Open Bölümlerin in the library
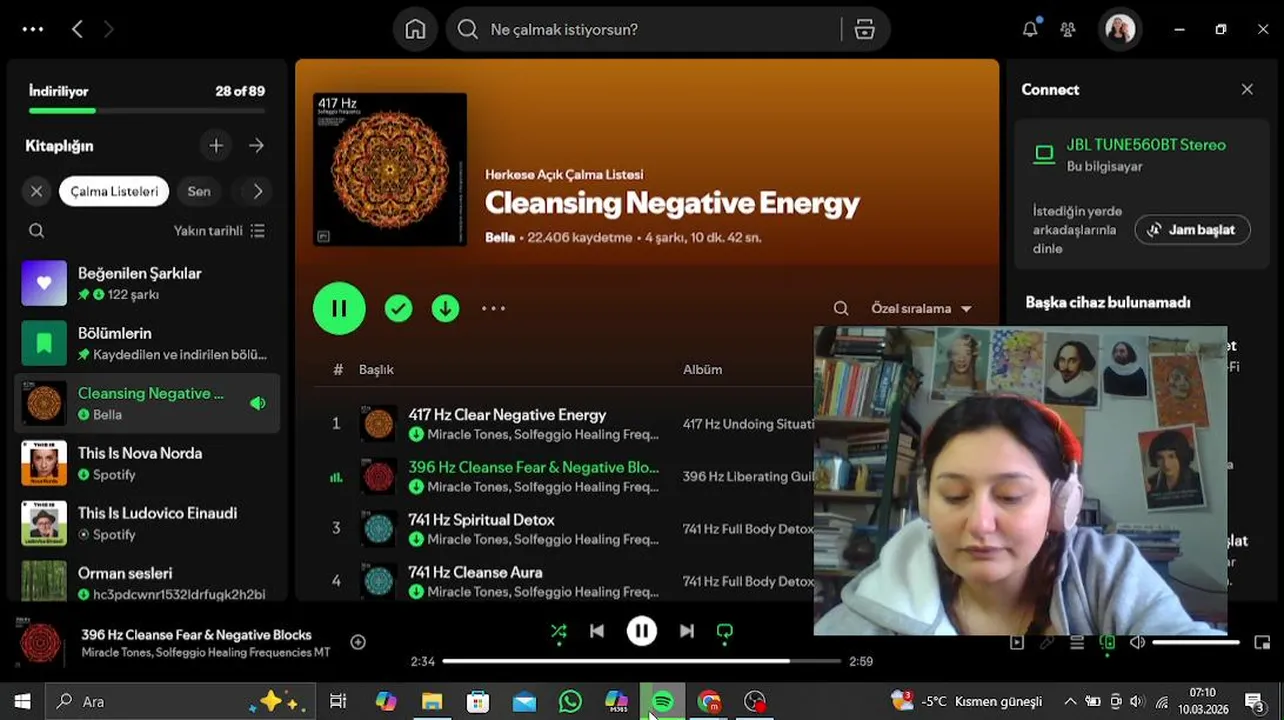 [x=147, y=343]
